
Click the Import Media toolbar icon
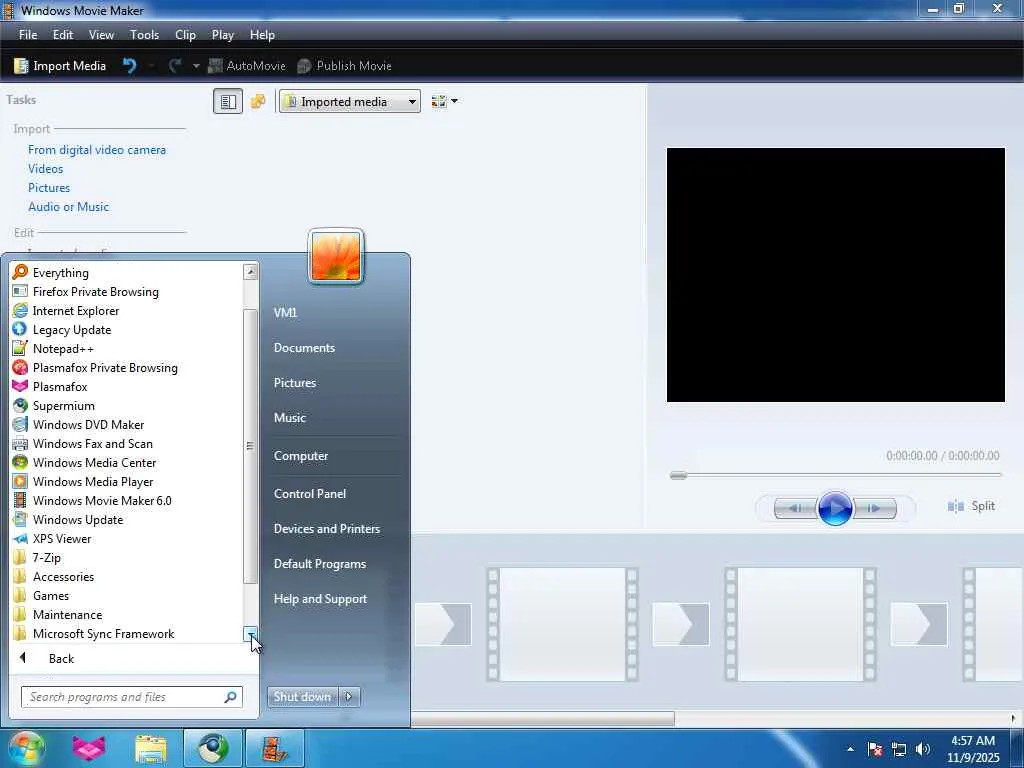[x=59, y=66]
